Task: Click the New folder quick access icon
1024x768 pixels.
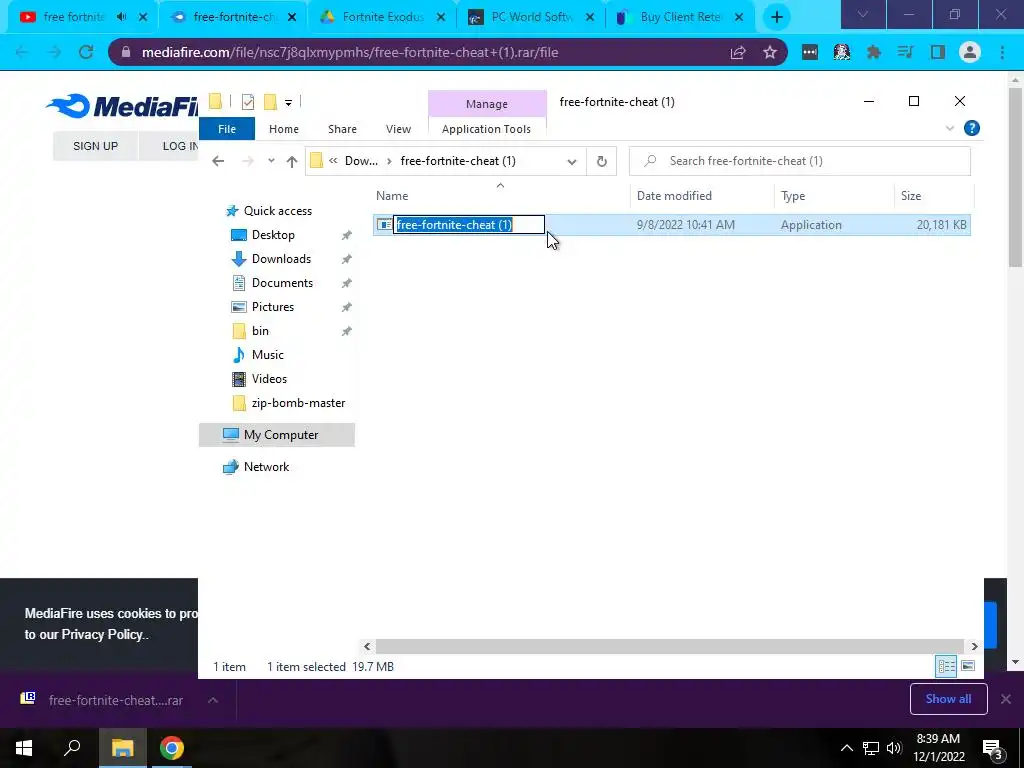Action: (x=270, y=102)
